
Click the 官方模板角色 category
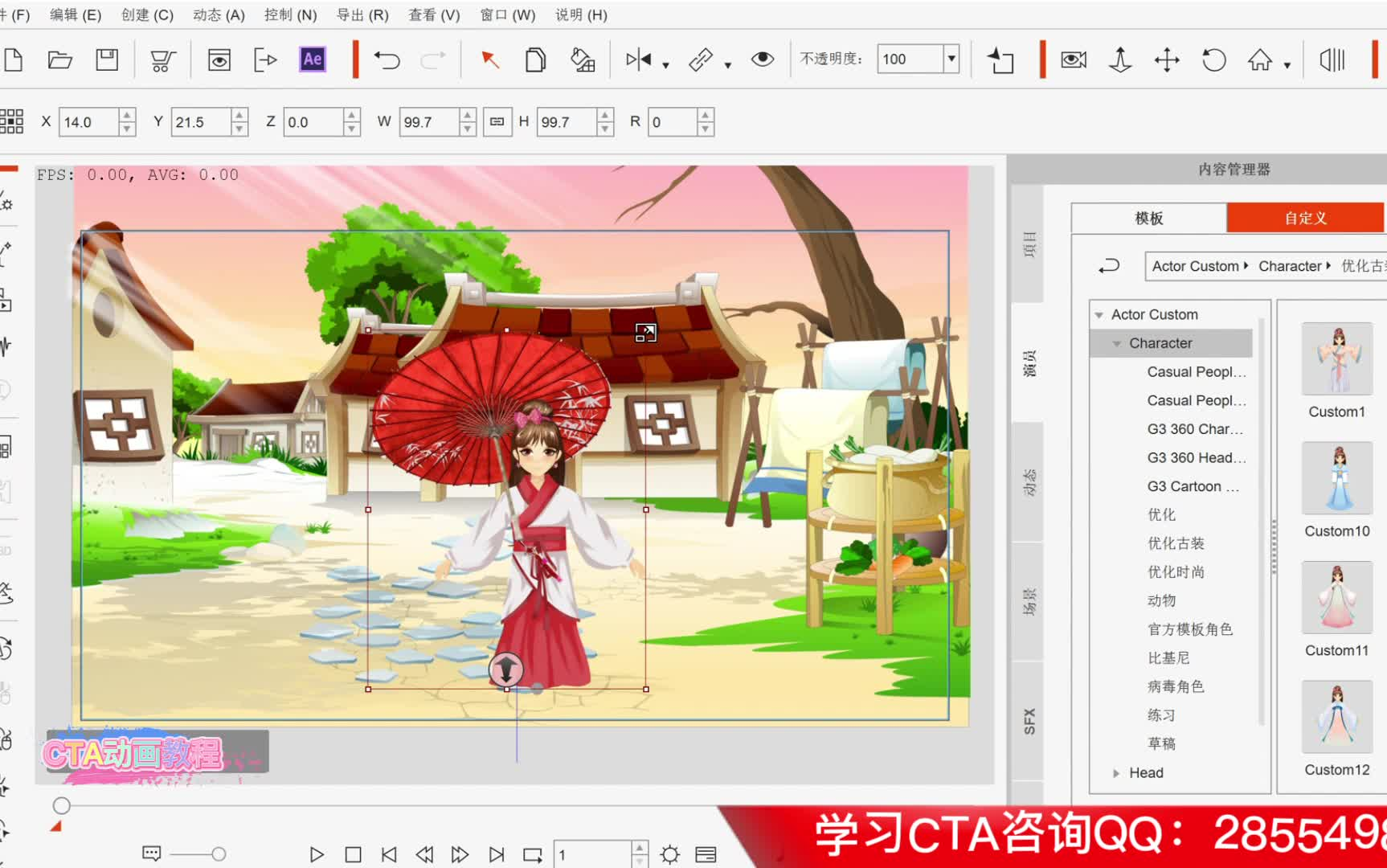point(1192,628)
